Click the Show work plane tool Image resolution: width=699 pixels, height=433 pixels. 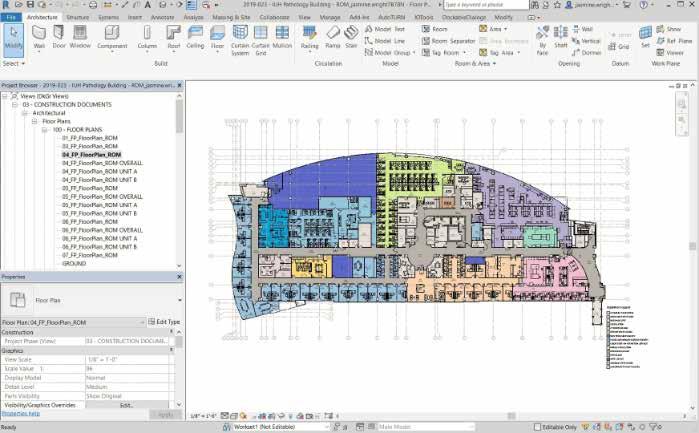coord(669,29)
